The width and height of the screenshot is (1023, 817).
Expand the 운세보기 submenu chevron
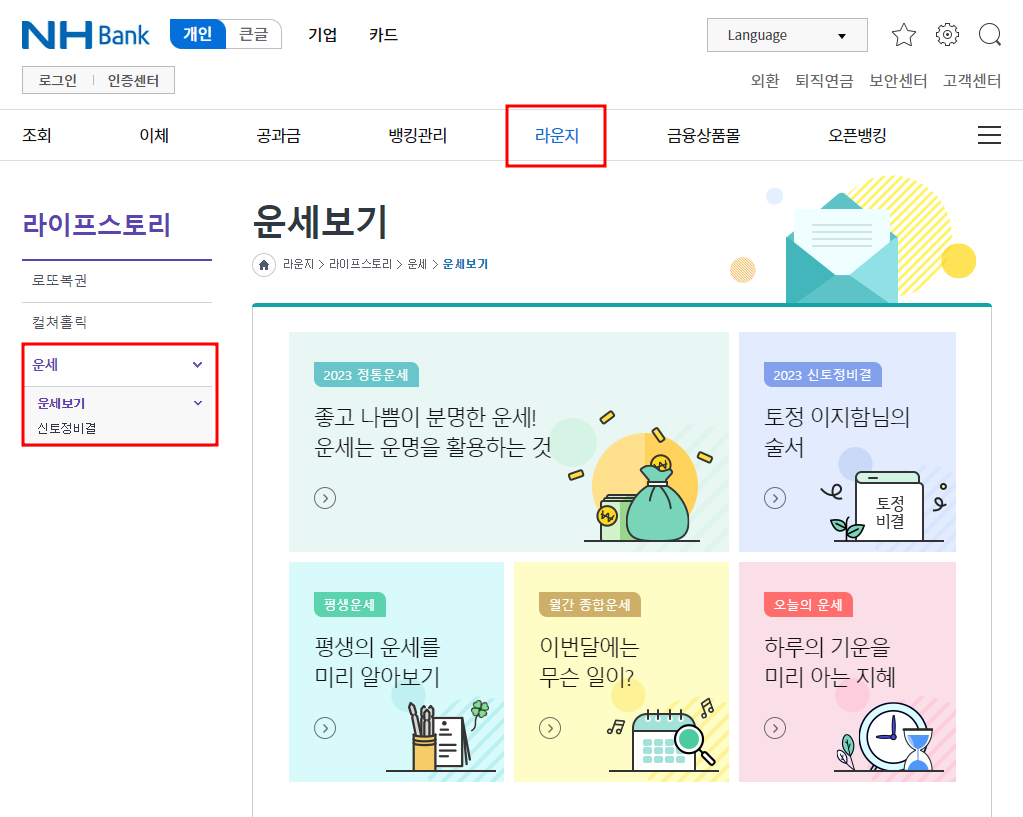pyautogui.click(x=198, y=403)
